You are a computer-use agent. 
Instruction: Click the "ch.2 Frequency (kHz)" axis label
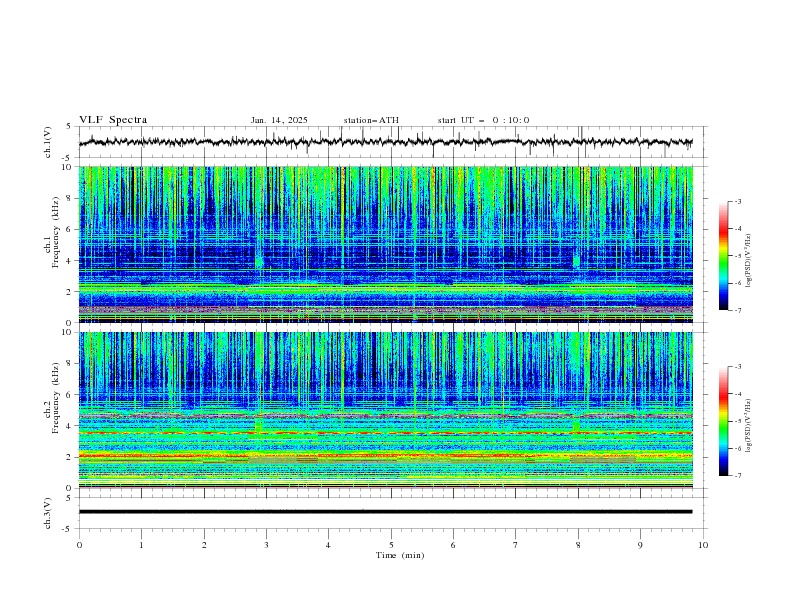click(x=52, y=397)
